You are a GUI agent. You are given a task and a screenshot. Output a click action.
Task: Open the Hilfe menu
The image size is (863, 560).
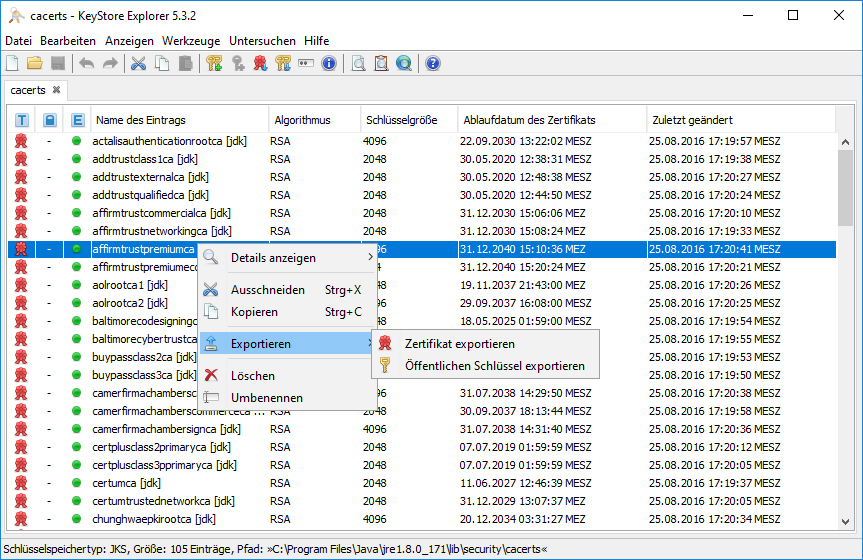(316, 41)
